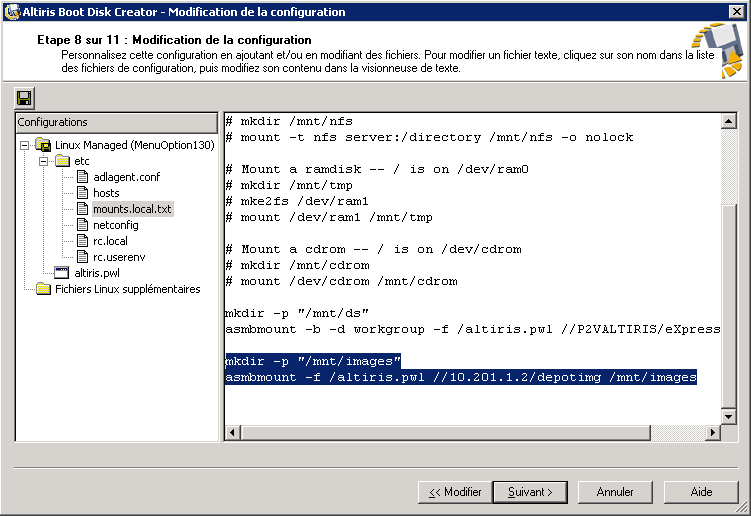The height and width of the screenshot is (516, 751).
Task: Click the highlighted 'mkdir -p "/mnt/images"' line
Action: 313,361
